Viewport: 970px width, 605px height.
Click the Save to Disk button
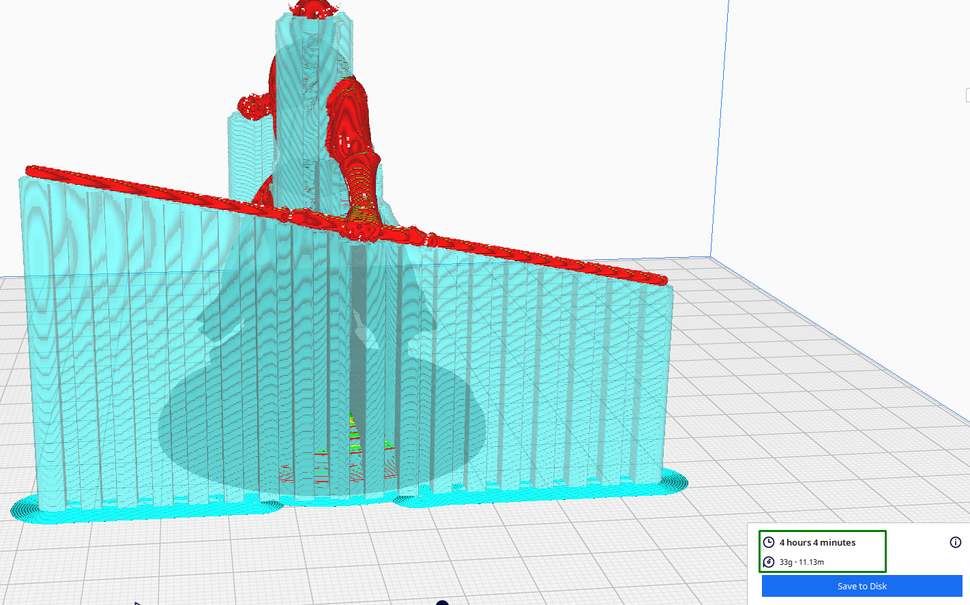pos(862,587)
